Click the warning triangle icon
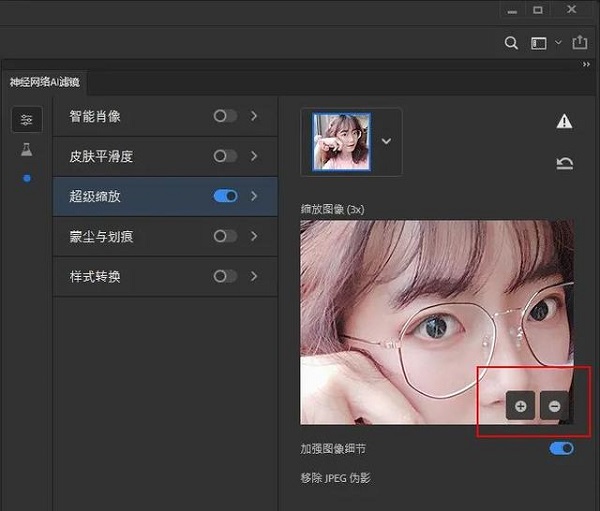Image resolution: width=600 pixels, height=511 pixels. pyautogui.click(x=564, y=122)
